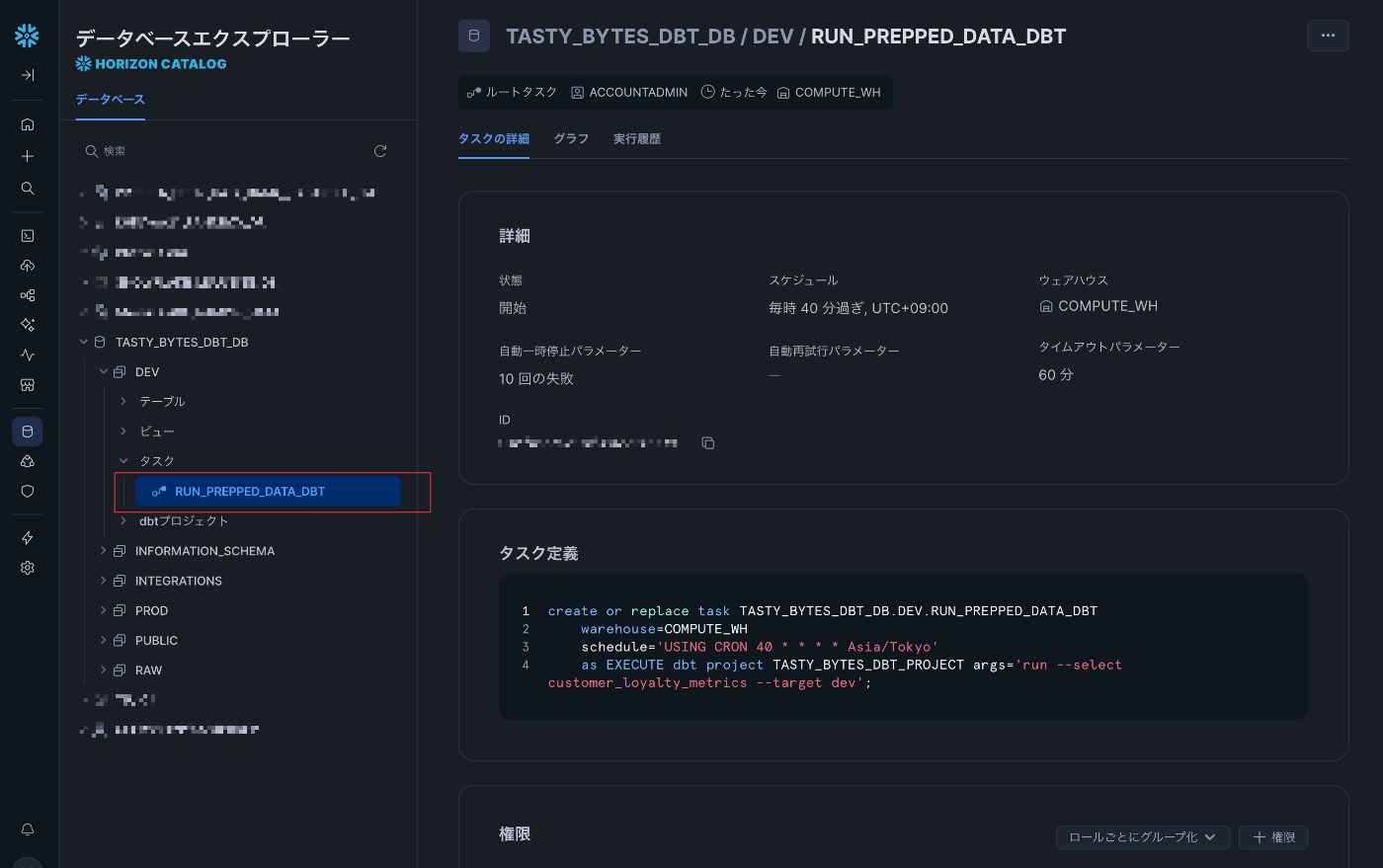Open the Admin settings gear icon
1383x868 pixels.
pos(28,568)
